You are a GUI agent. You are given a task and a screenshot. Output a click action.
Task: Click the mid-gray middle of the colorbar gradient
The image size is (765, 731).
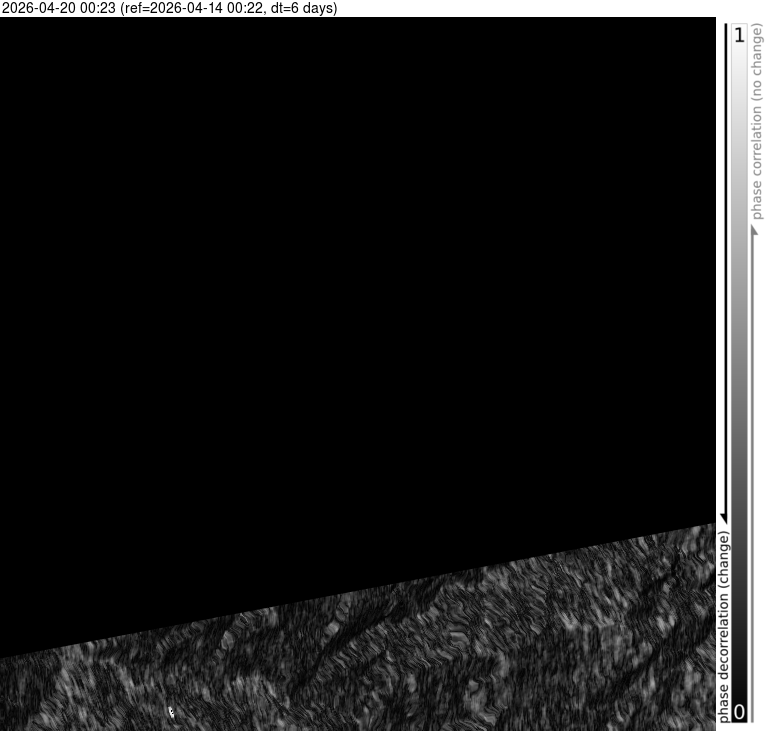pos(739,372)
